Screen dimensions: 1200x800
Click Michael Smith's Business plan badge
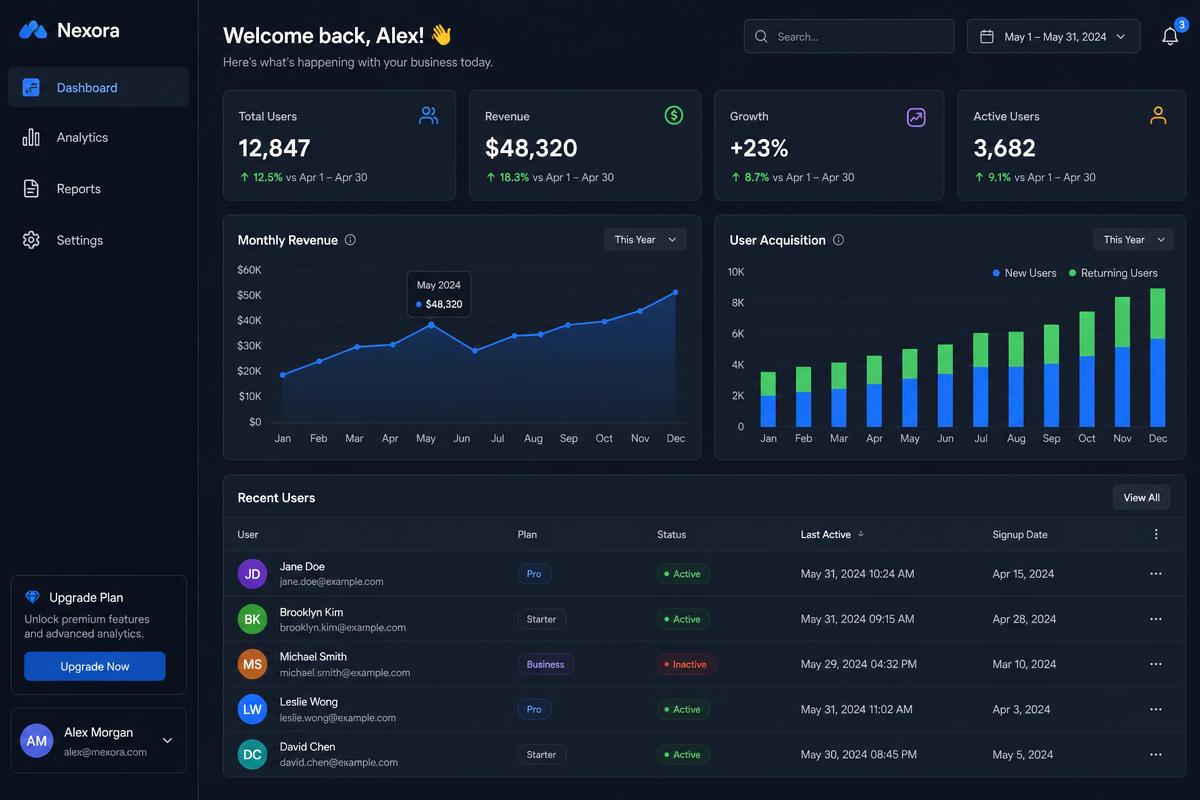[545, 664]
